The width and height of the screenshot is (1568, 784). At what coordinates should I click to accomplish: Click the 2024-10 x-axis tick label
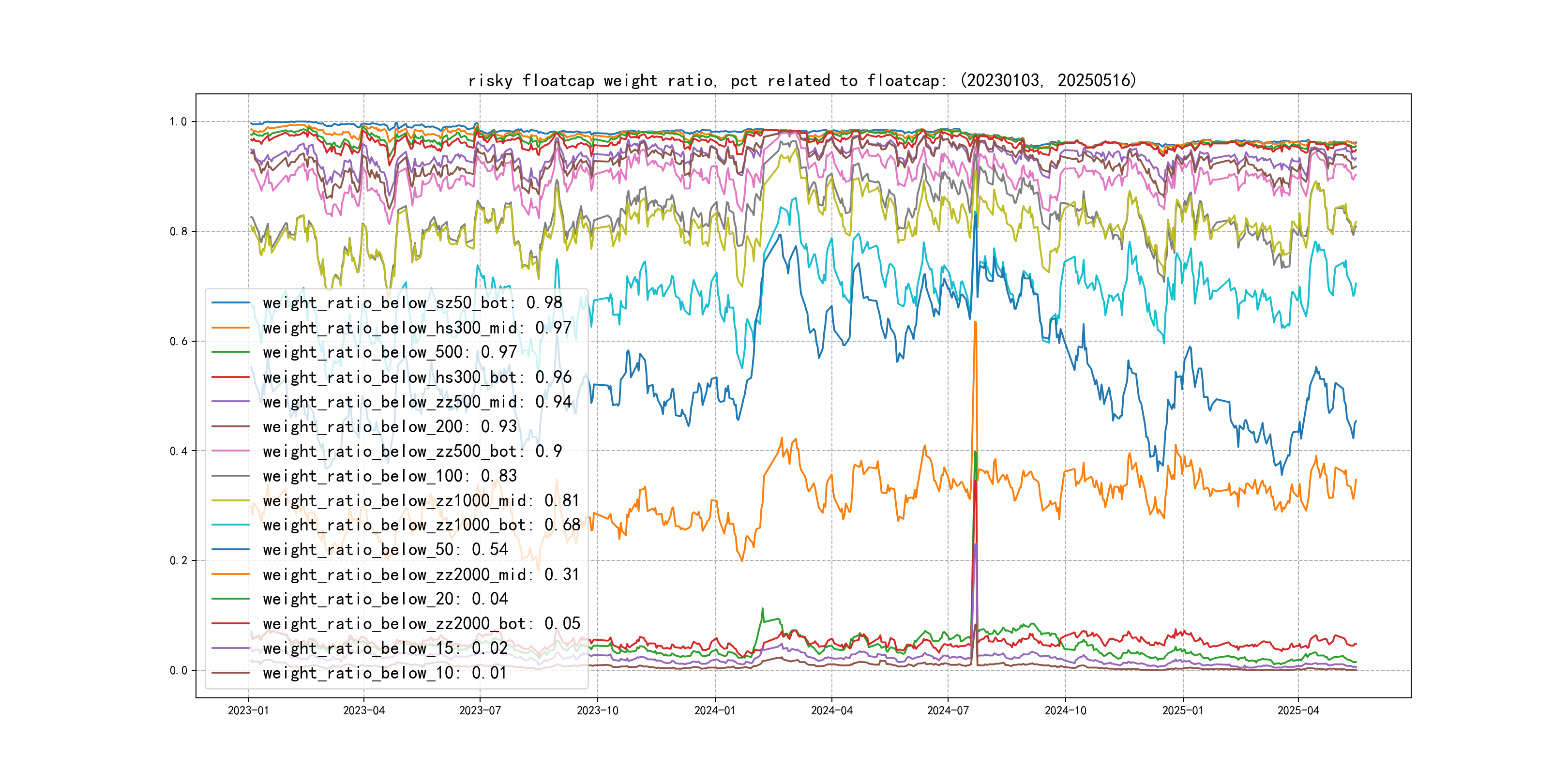click(1065, 711)
